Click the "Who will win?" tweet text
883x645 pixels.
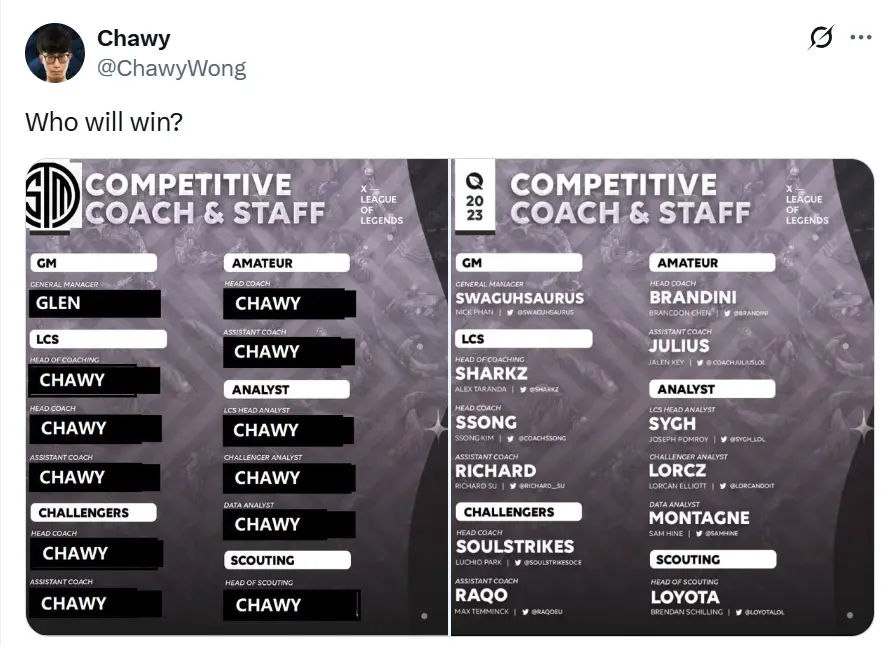click(104, 122)
